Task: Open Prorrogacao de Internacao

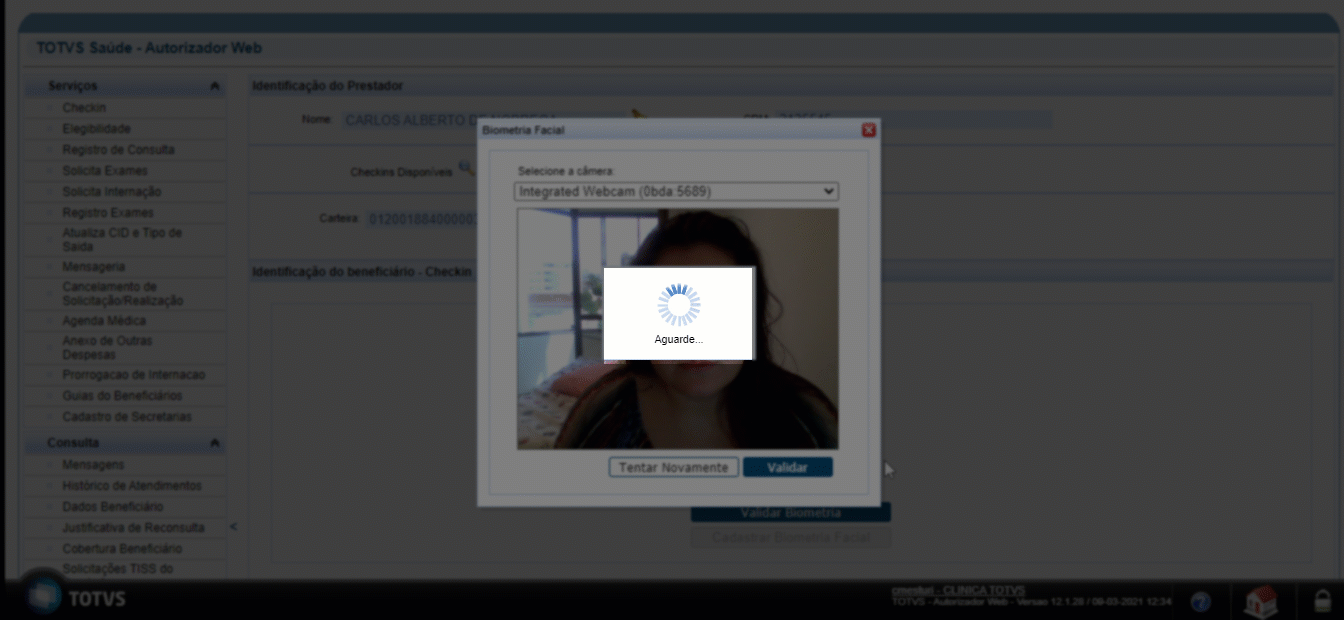Action: [x=133, y=375]
